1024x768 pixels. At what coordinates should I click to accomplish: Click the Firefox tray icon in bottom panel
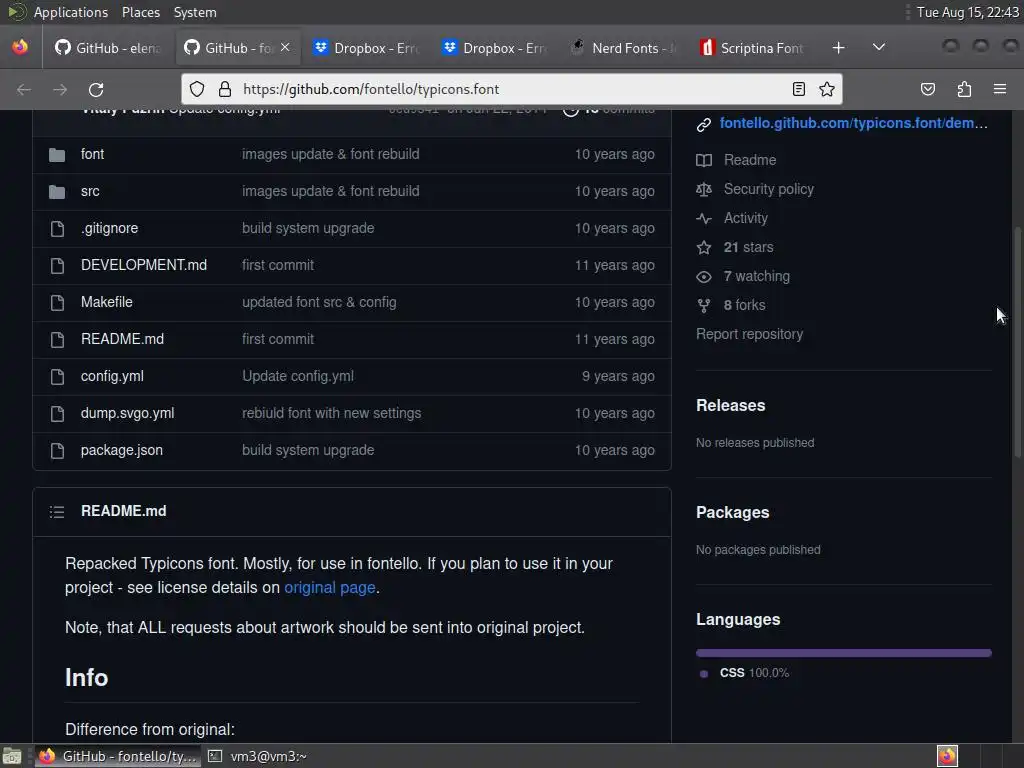[x=947, y=756]
